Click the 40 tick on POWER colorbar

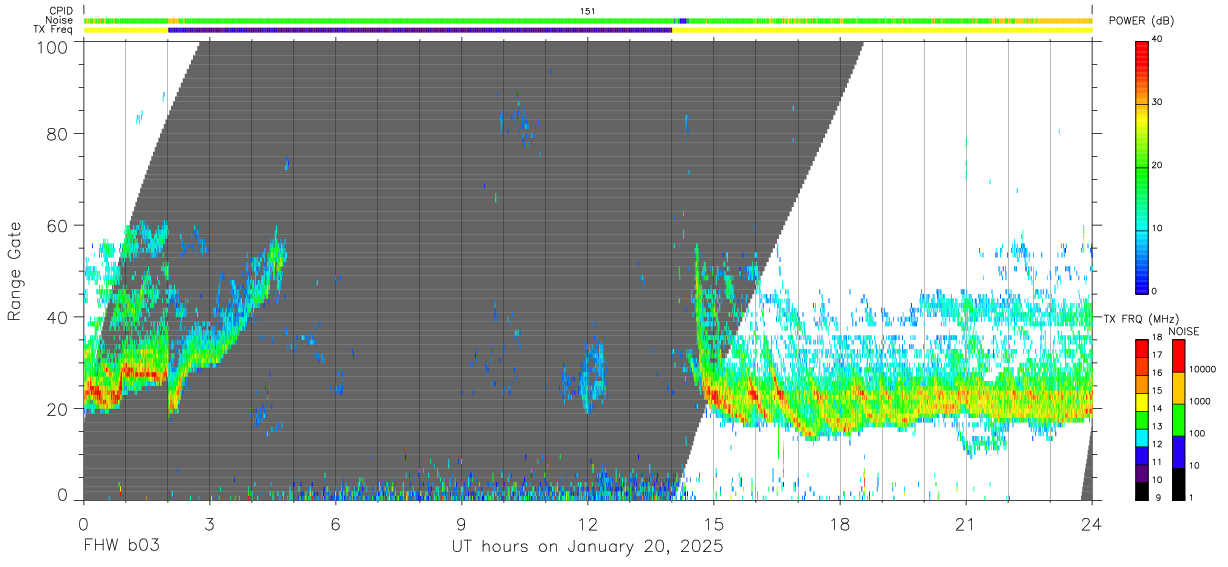pos(1158,40)
